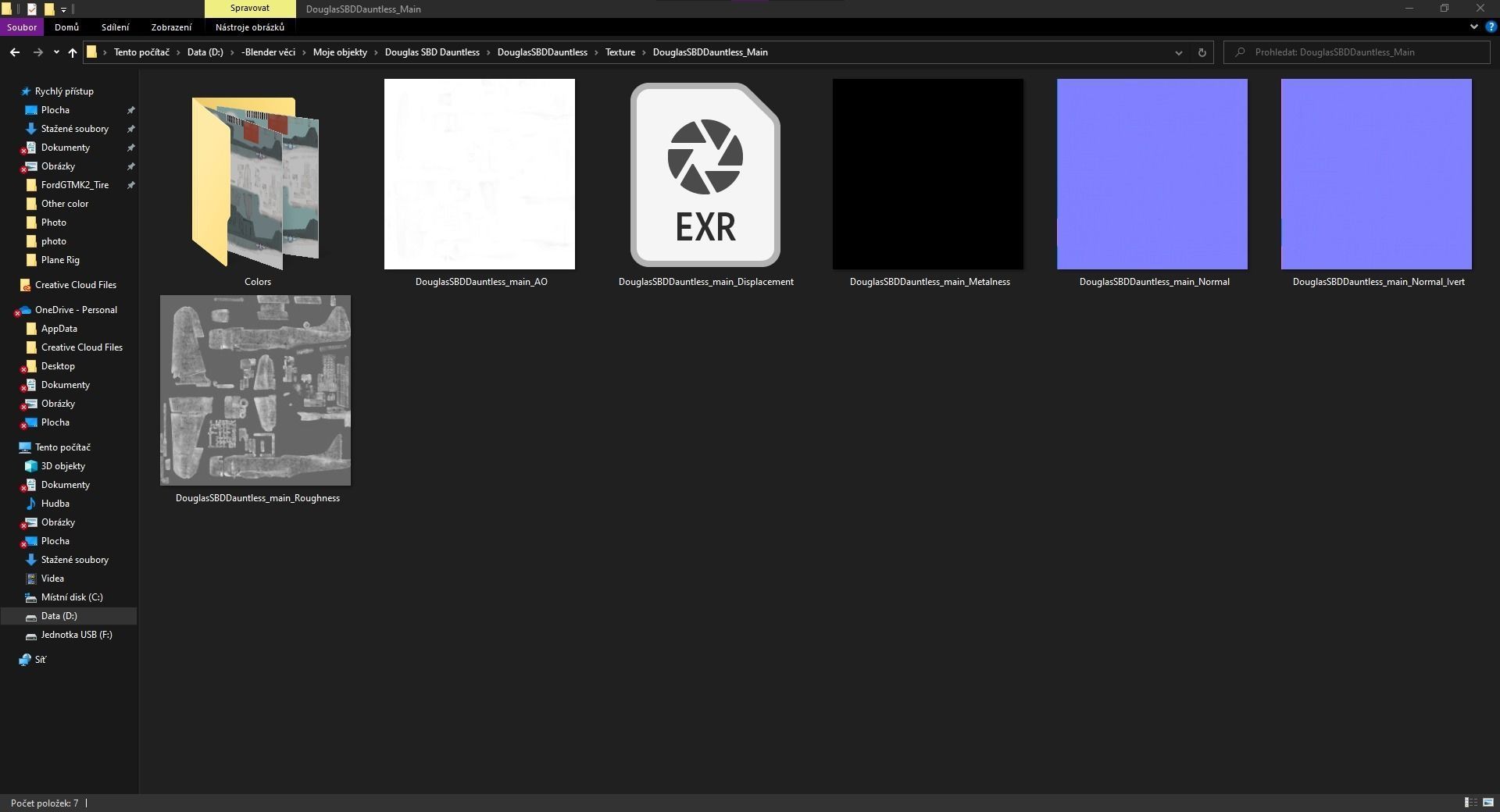Click the Forward navigation arrow
Screen dimensions: 1500x812
pos(37,52)
